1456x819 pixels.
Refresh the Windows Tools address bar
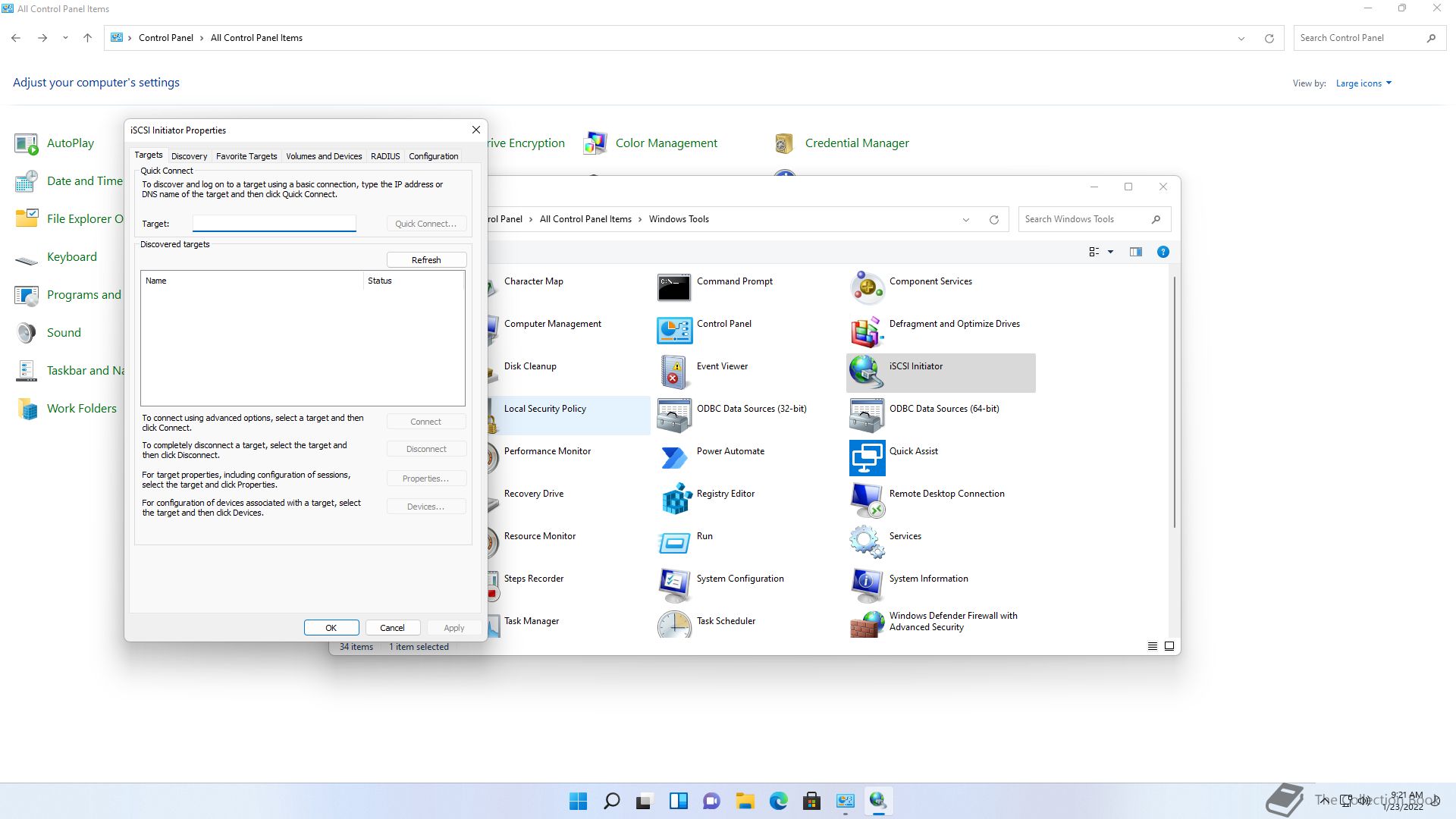994,220
